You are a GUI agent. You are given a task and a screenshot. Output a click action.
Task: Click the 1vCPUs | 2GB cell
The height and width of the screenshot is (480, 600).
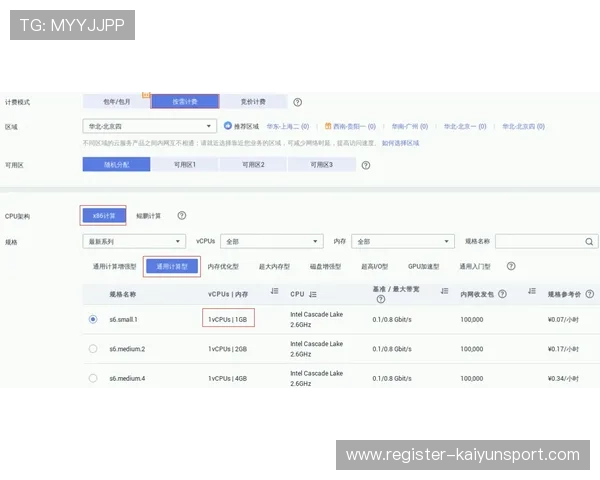click(228, 349)
